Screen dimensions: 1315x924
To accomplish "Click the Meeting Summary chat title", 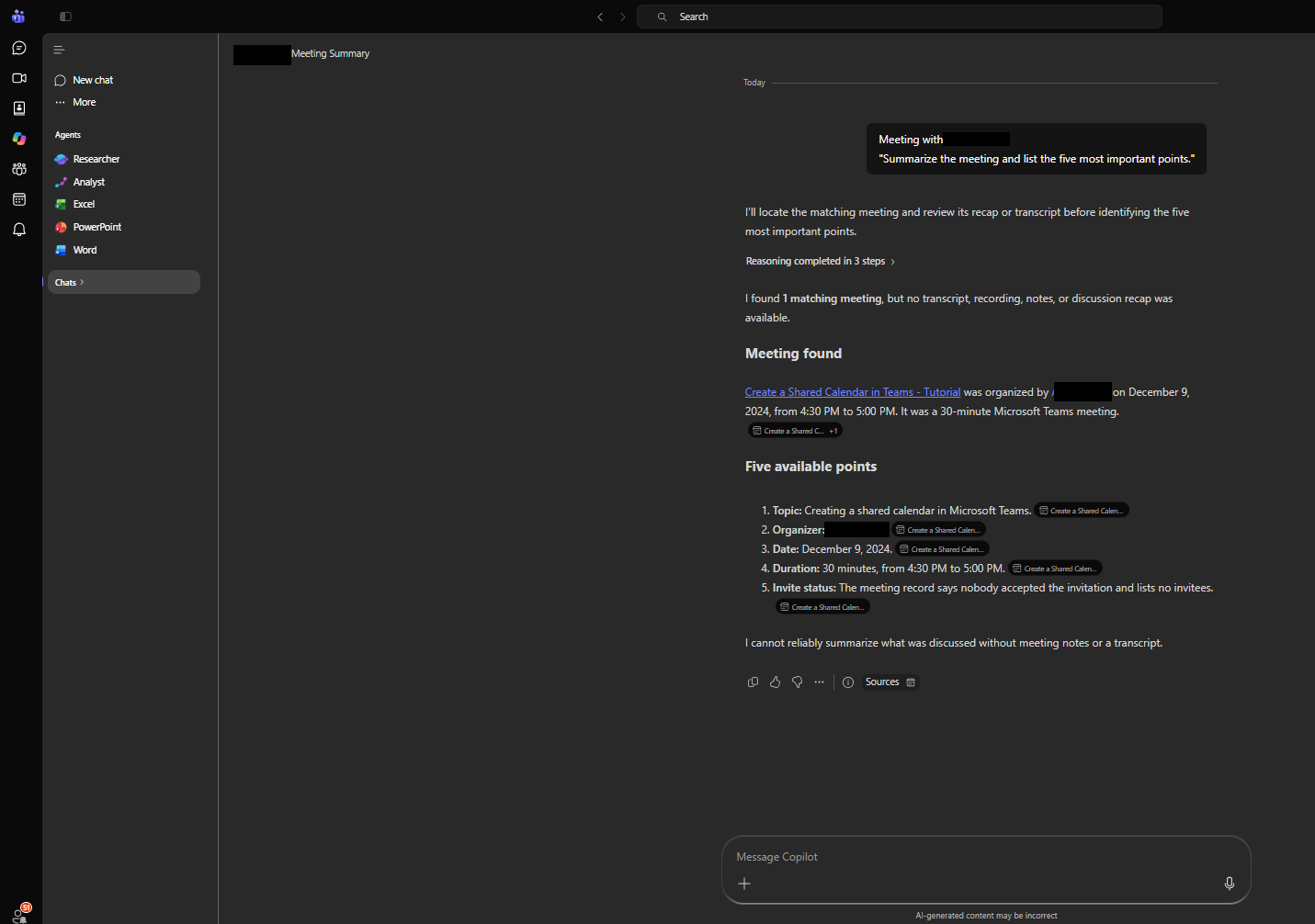I will coord(330,53).
